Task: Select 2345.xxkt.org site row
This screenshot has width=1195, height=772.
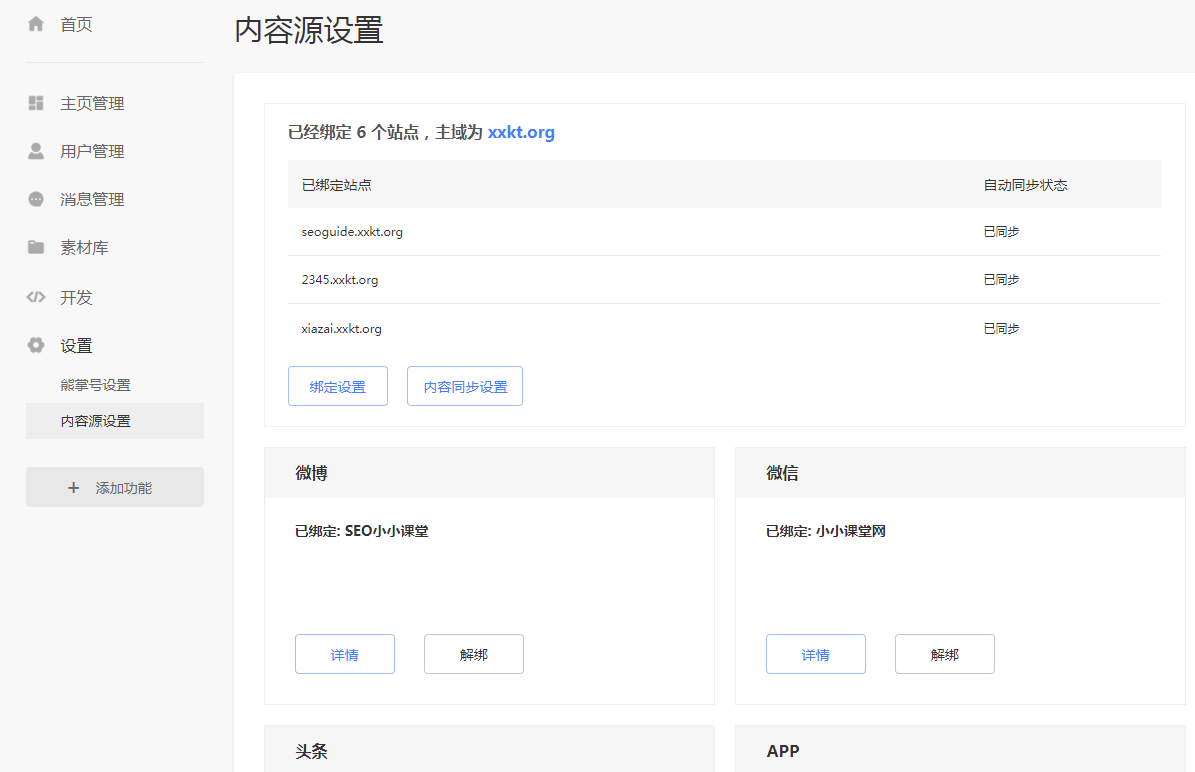Action: point(724,280)
